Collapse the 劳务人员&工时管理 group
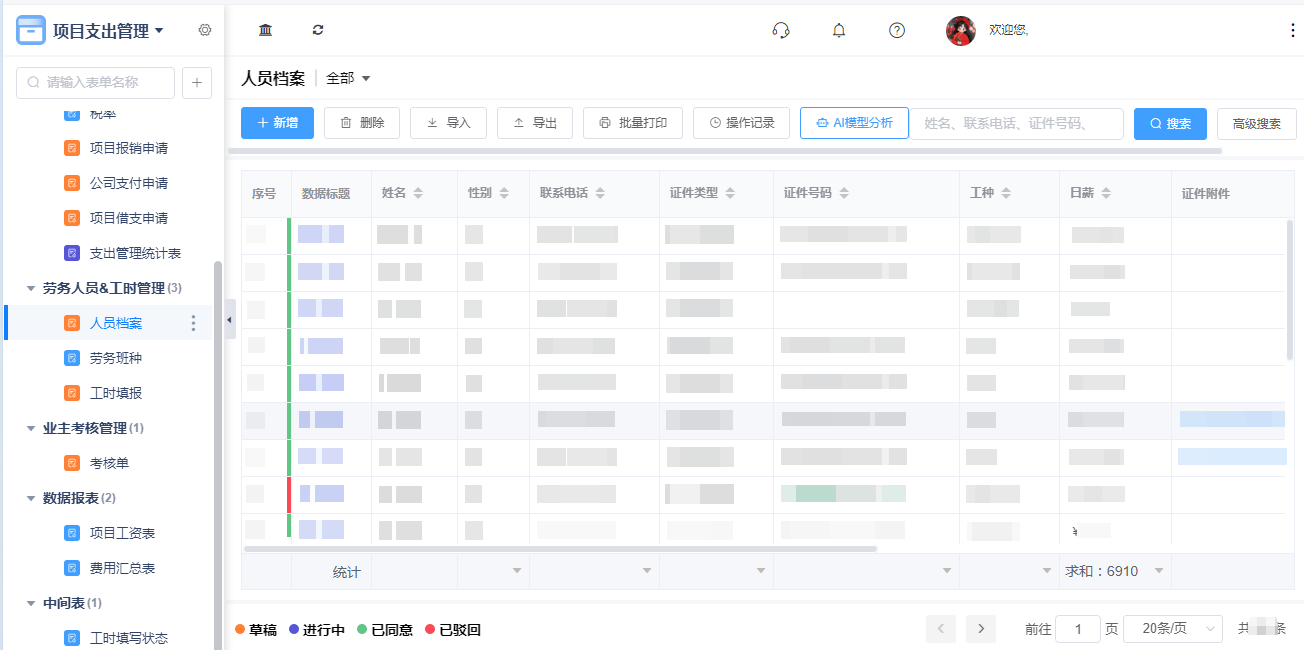The height and width of the screenshot is (650, 1304). tap(30, 288)
